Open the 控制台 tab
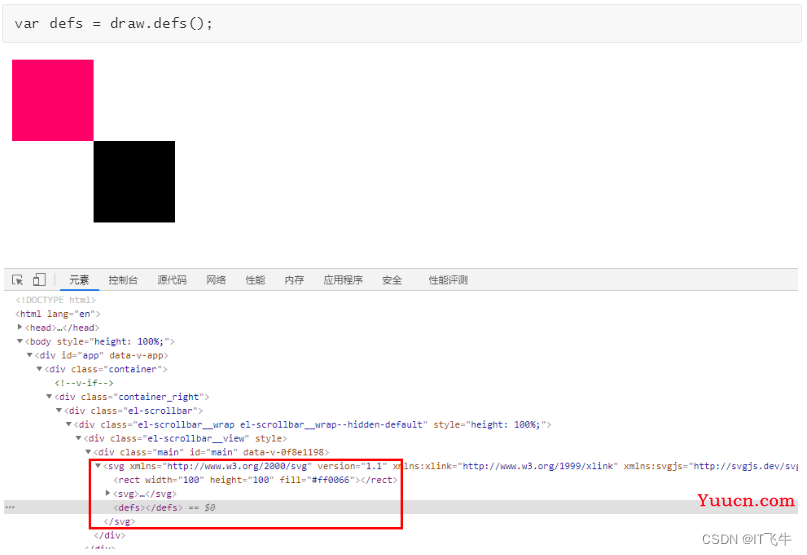The height and width of the screenshot is (555, 807). point(123,280)
